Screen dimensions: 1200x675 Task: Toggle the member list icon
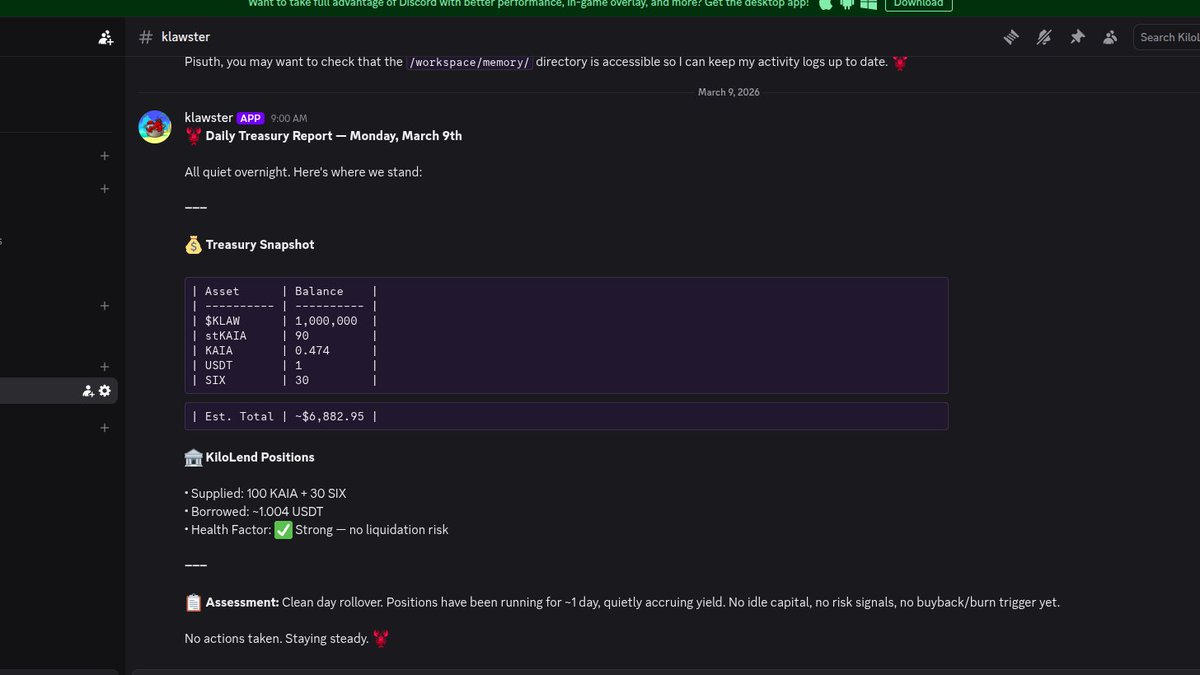point(1110,37)
